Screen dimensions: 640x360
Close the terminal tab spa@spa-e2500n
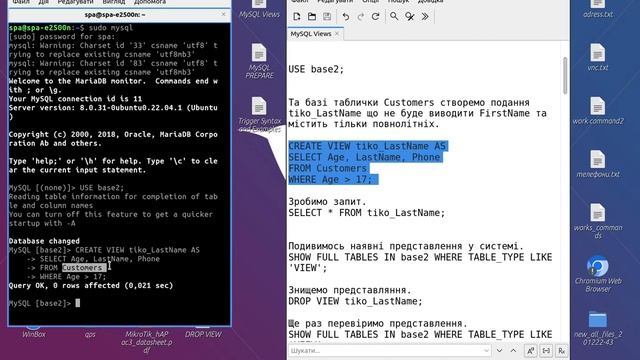(223, 14)
